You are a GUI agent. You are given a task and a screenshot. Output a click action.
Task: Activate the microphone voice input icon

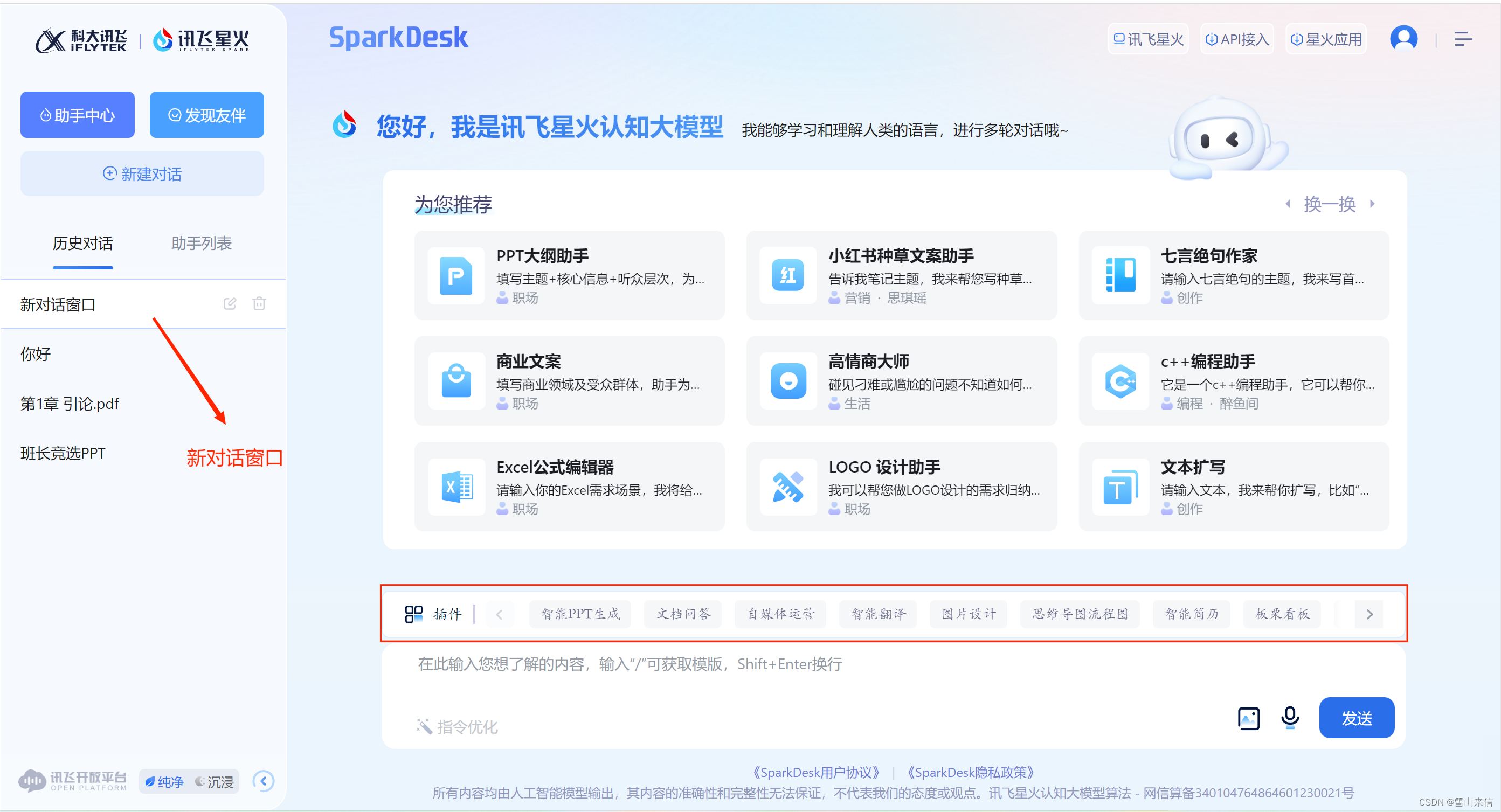coord(1290,718)
